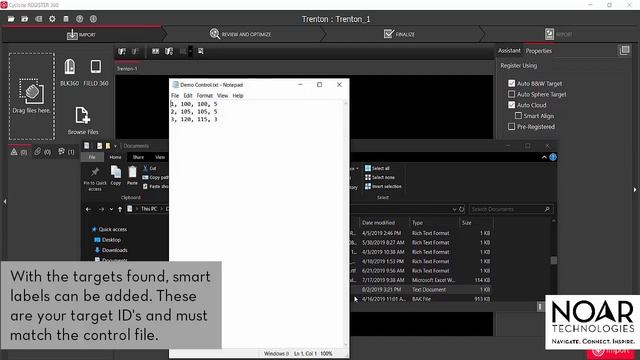Viewport: 640px width, 360px height.
Task: Open Explorer help blue question icon
Action: tap(553, 157)
